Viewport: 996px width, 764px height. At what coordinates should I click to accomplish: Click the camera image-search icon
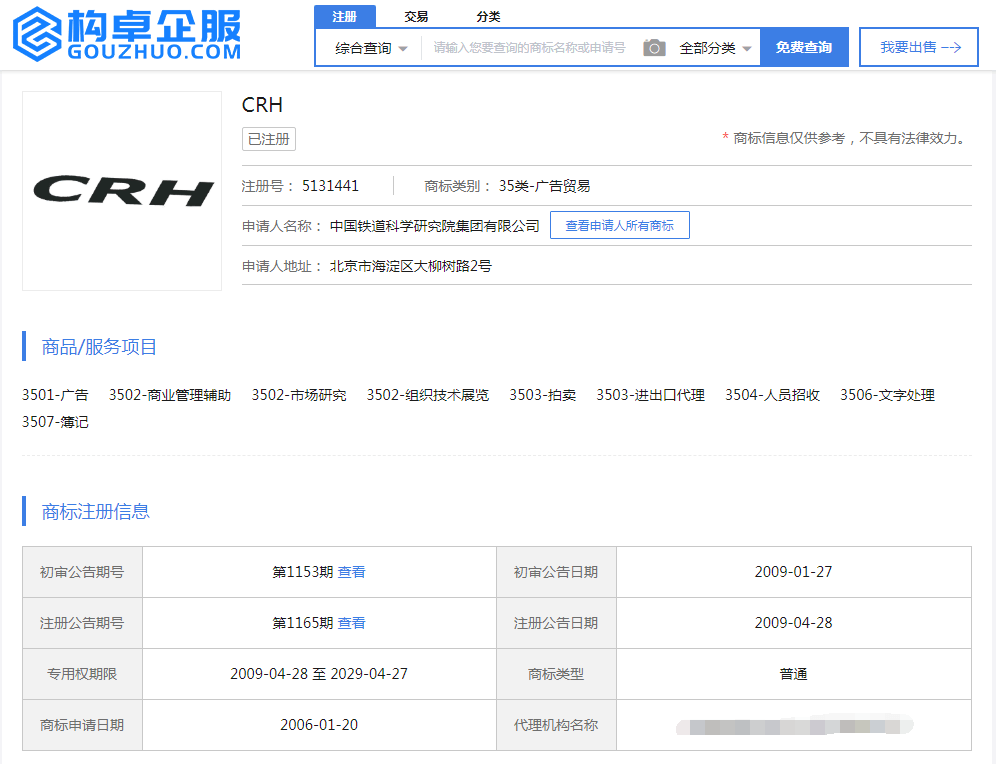click(654, 48)
